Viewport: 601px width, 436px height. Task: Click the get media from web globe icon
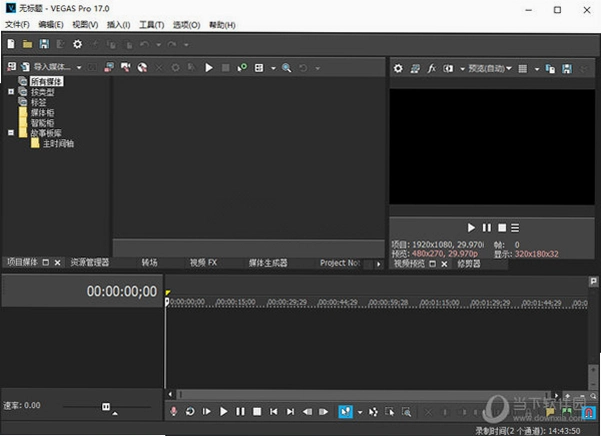142,67
